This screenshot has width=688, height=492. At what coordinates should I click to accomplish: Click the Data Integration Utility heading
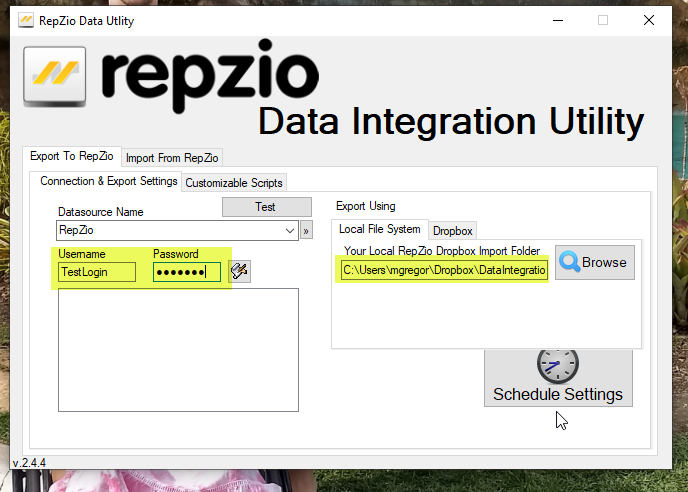451,122
